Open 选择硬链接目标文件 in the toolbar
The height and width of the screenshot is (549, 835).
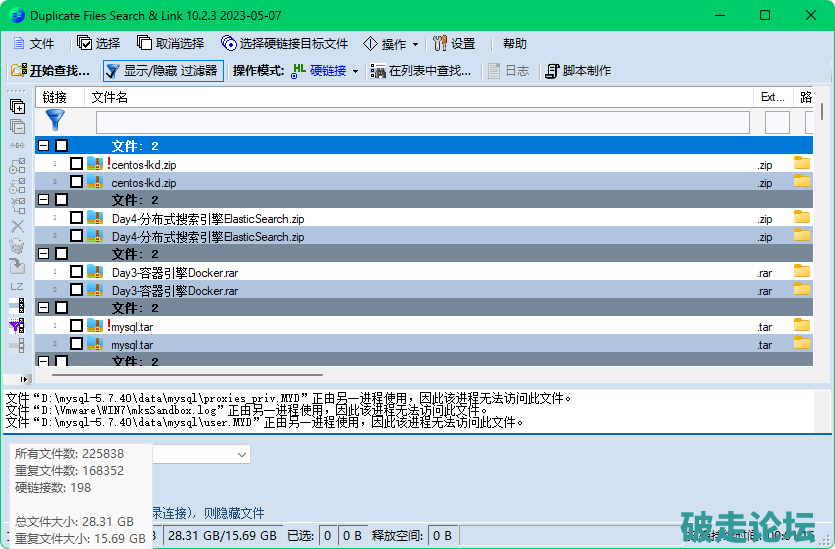(285, 44)
